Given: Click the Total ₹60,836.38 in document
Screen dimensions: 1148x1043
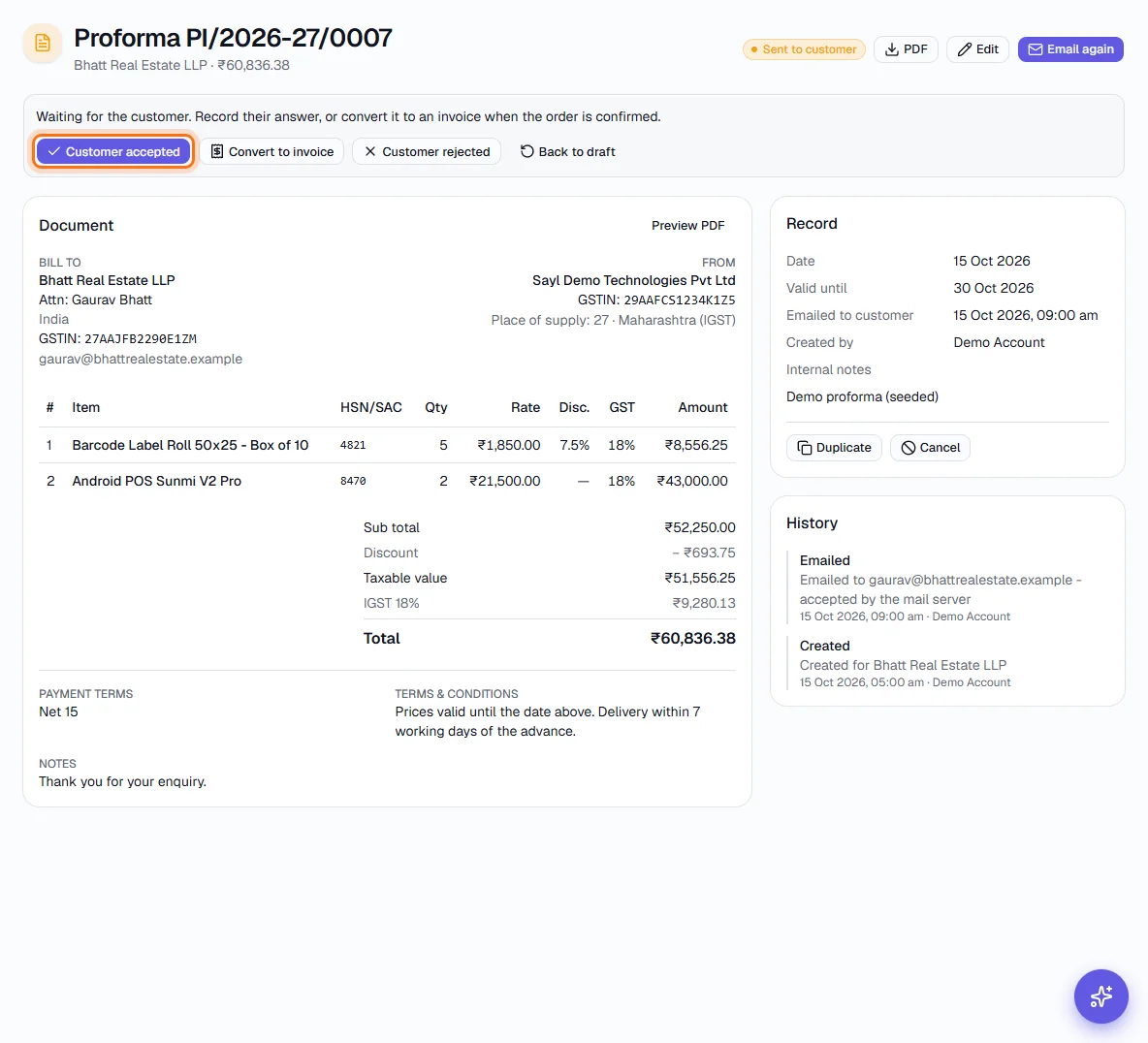Looking at the screenshot, I should point(692,638).
